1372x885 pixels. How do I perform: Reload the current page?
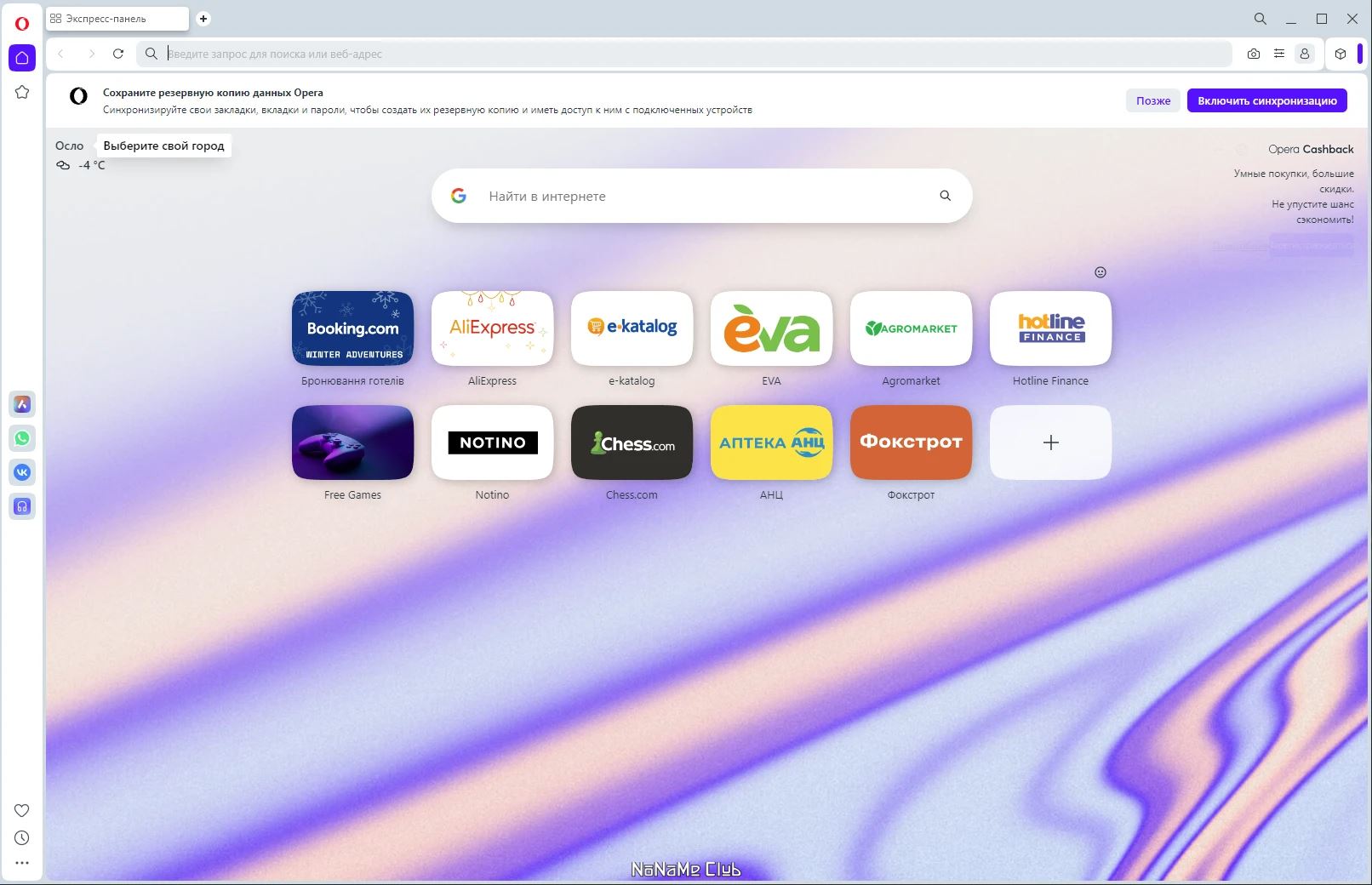click(x=118, y=54)
